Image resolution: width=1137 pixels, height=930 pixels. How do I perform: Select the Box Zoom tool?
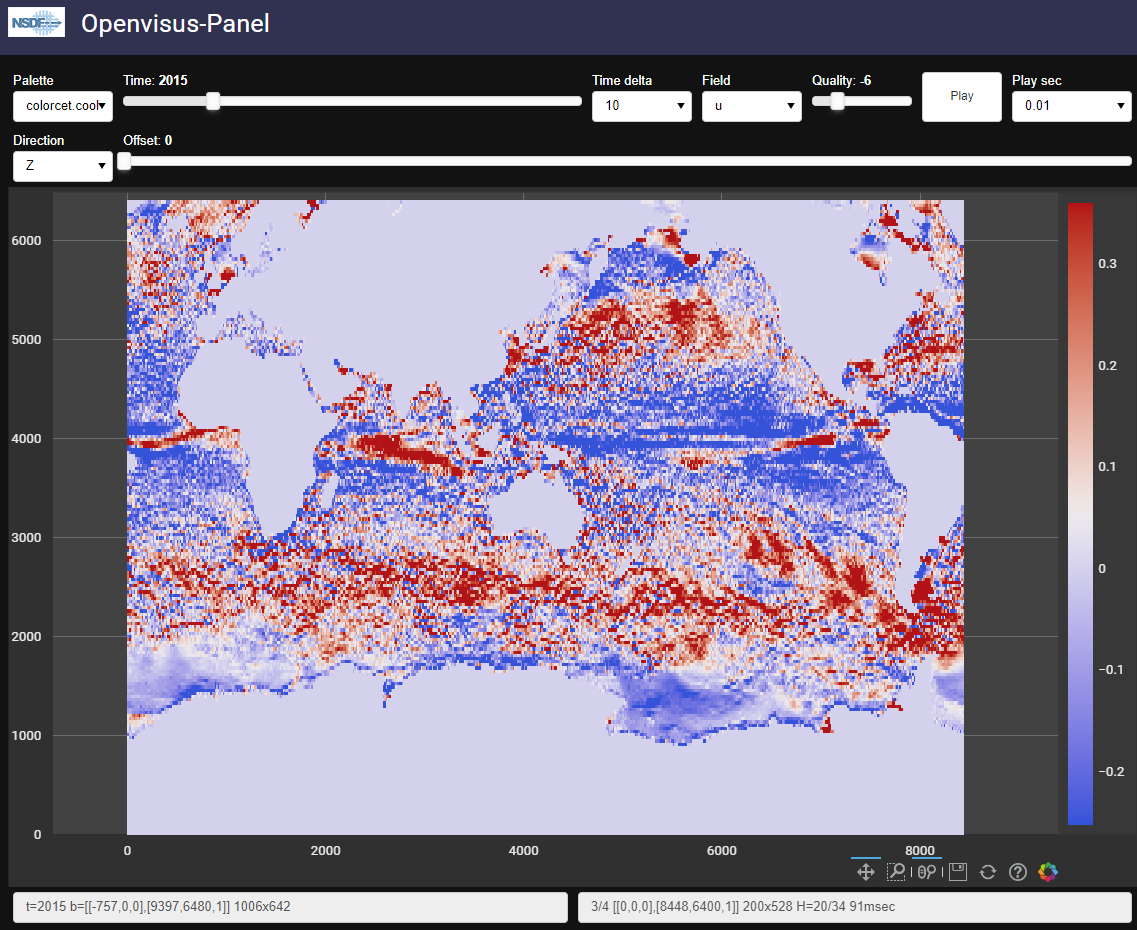(x=896, y=872)
